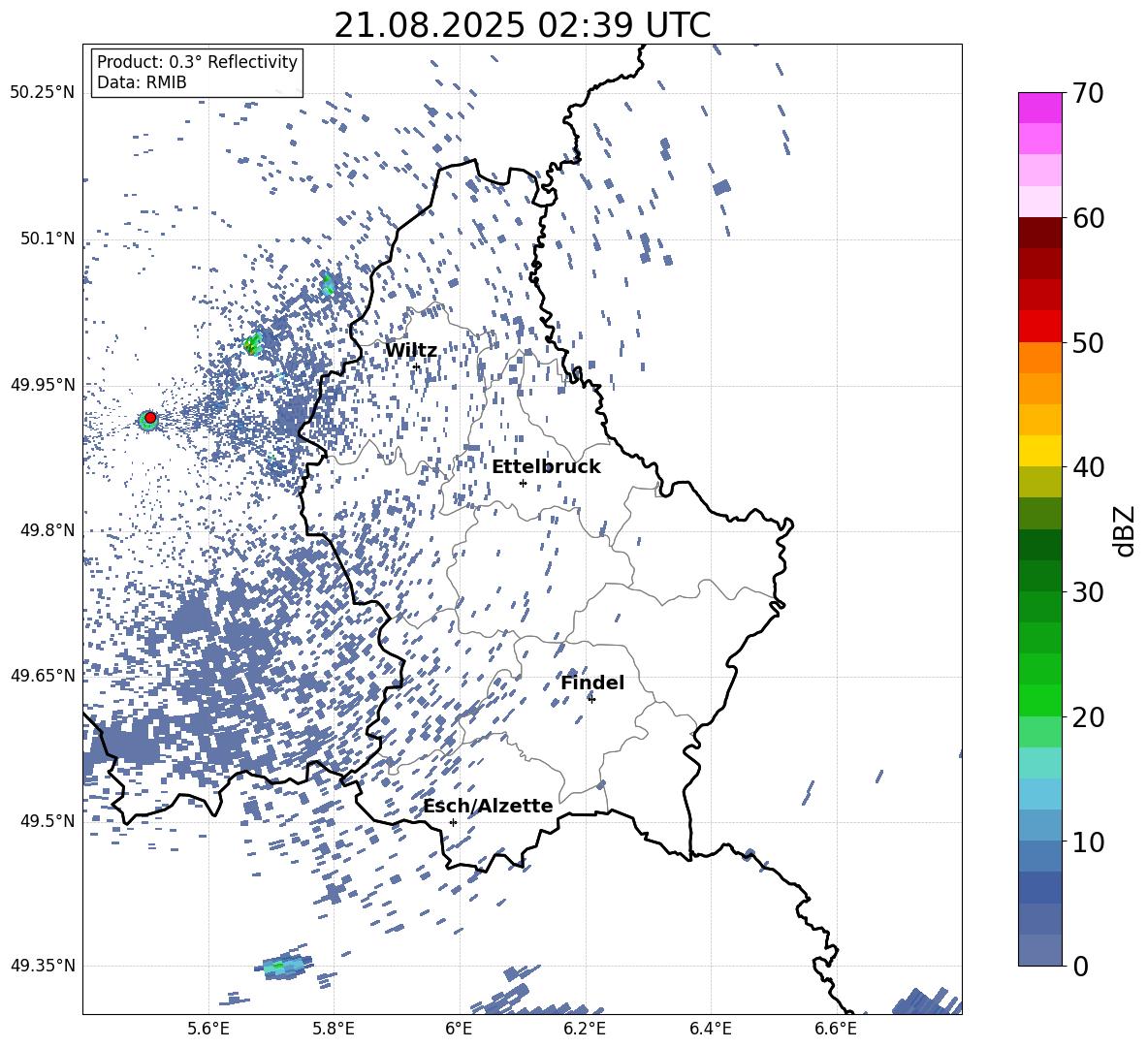Screen dimensions: 1148x1048
Task: Click the latitude label 50.1°N
Action: [x=47, y=238]
